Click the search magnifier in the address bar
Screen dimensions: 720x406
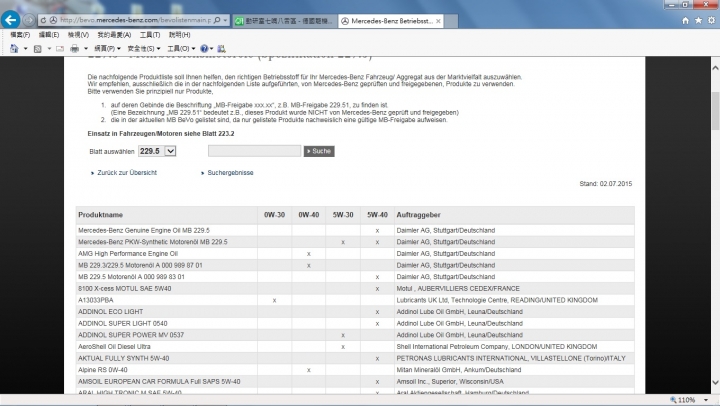tap(217, 20)
